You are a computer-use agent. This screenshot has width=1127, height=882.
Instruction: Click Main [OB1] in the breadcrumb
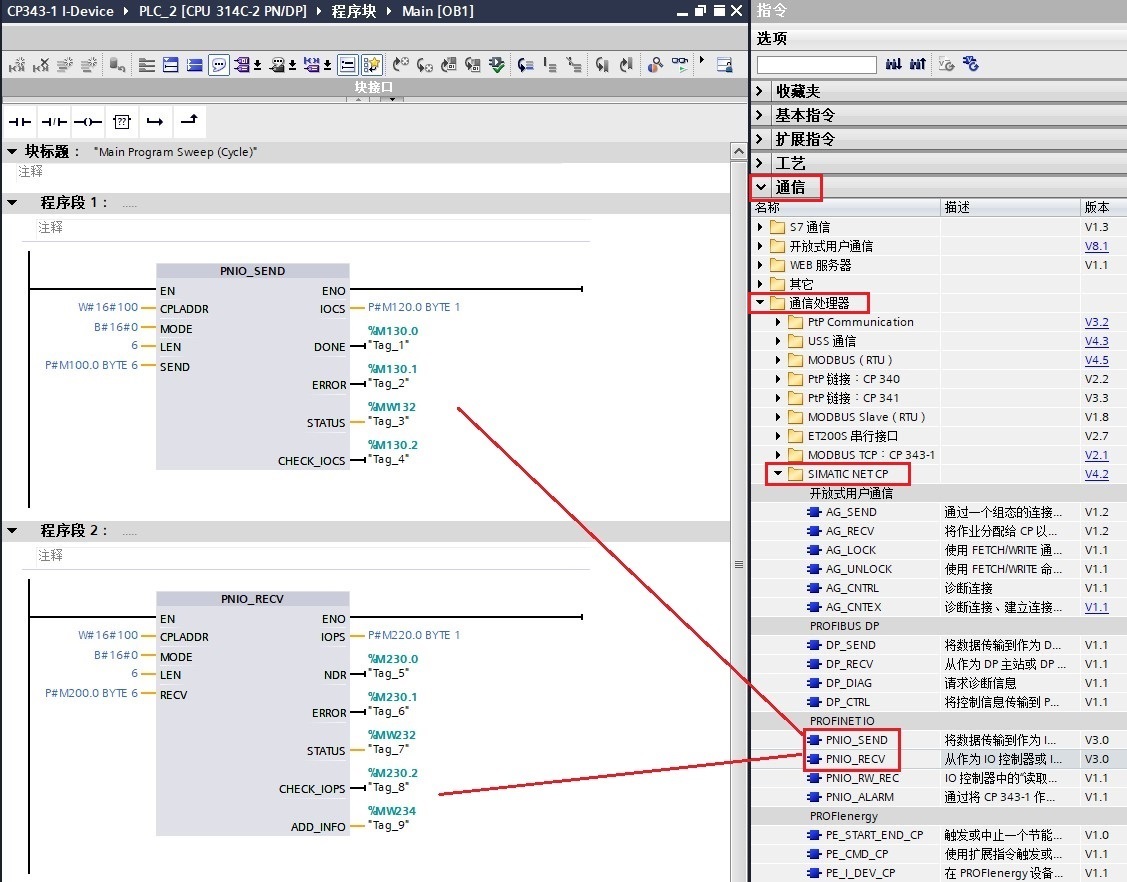tap(437, 11)
